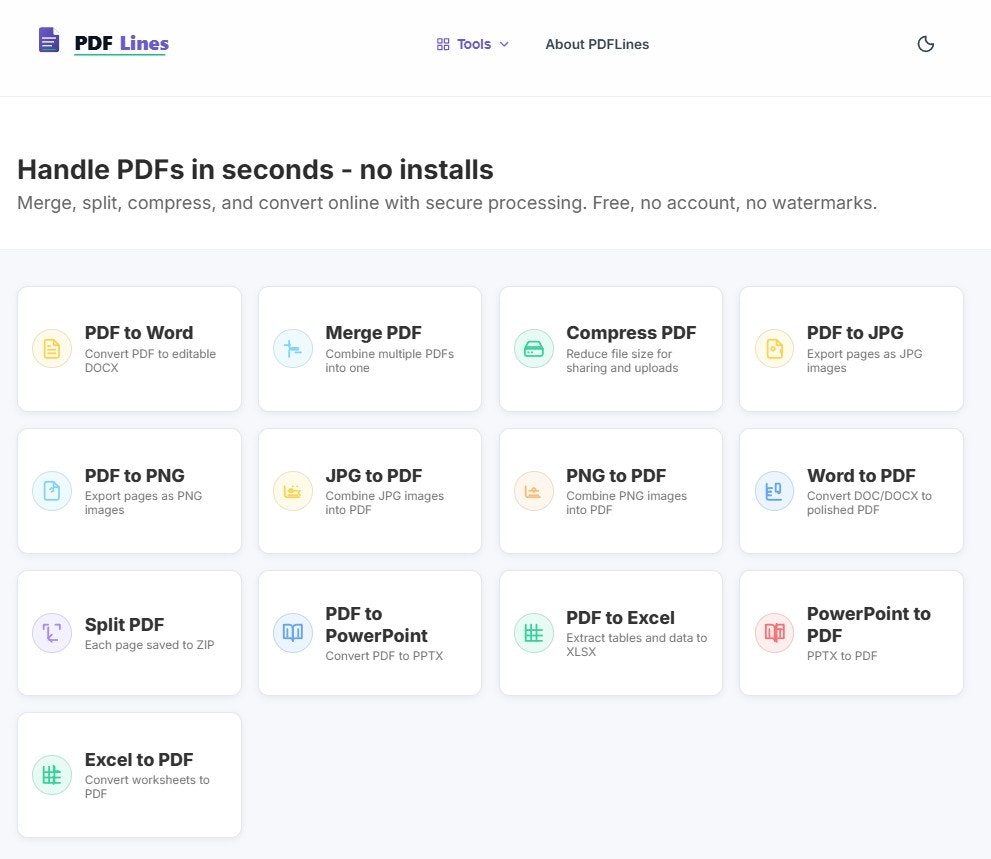Open the About PDFLines page
Screen dimensions: 991x859
(x=597, y=44)
